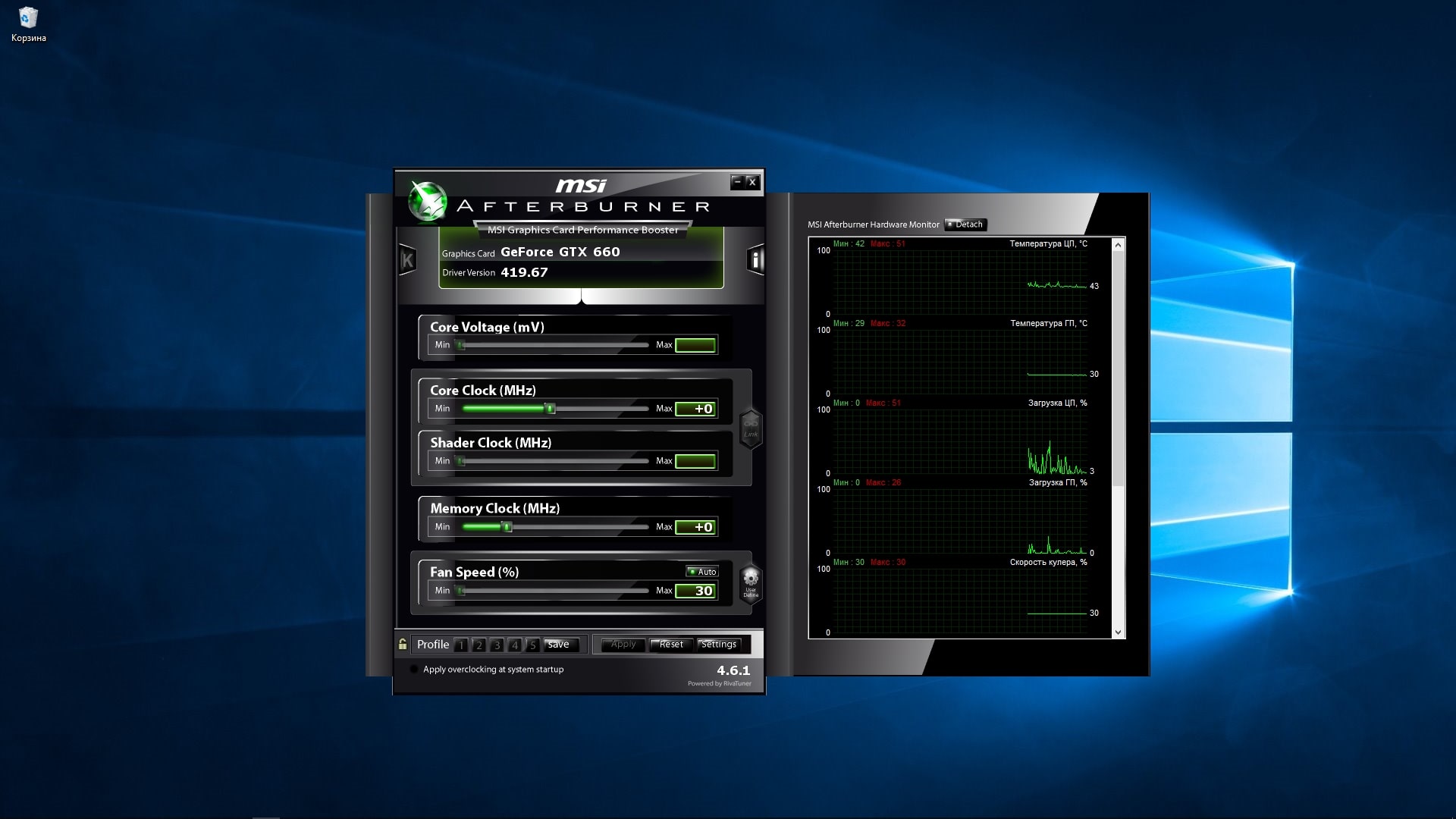Open the information i panel
Image resolution: width=1456 pixels, height=819 pixels.
pos(755,260)
